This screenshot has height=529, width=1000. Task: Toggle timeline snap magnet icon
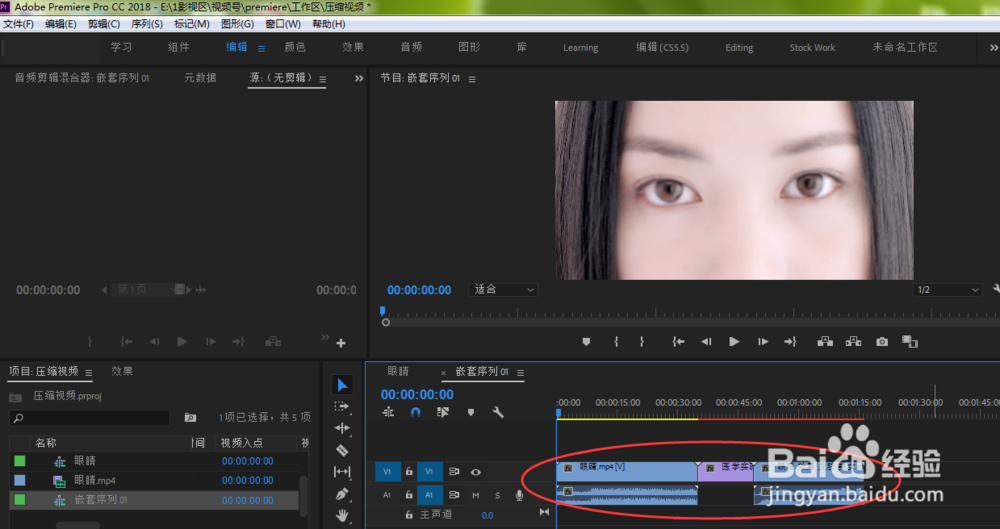(x=416, y=412)
